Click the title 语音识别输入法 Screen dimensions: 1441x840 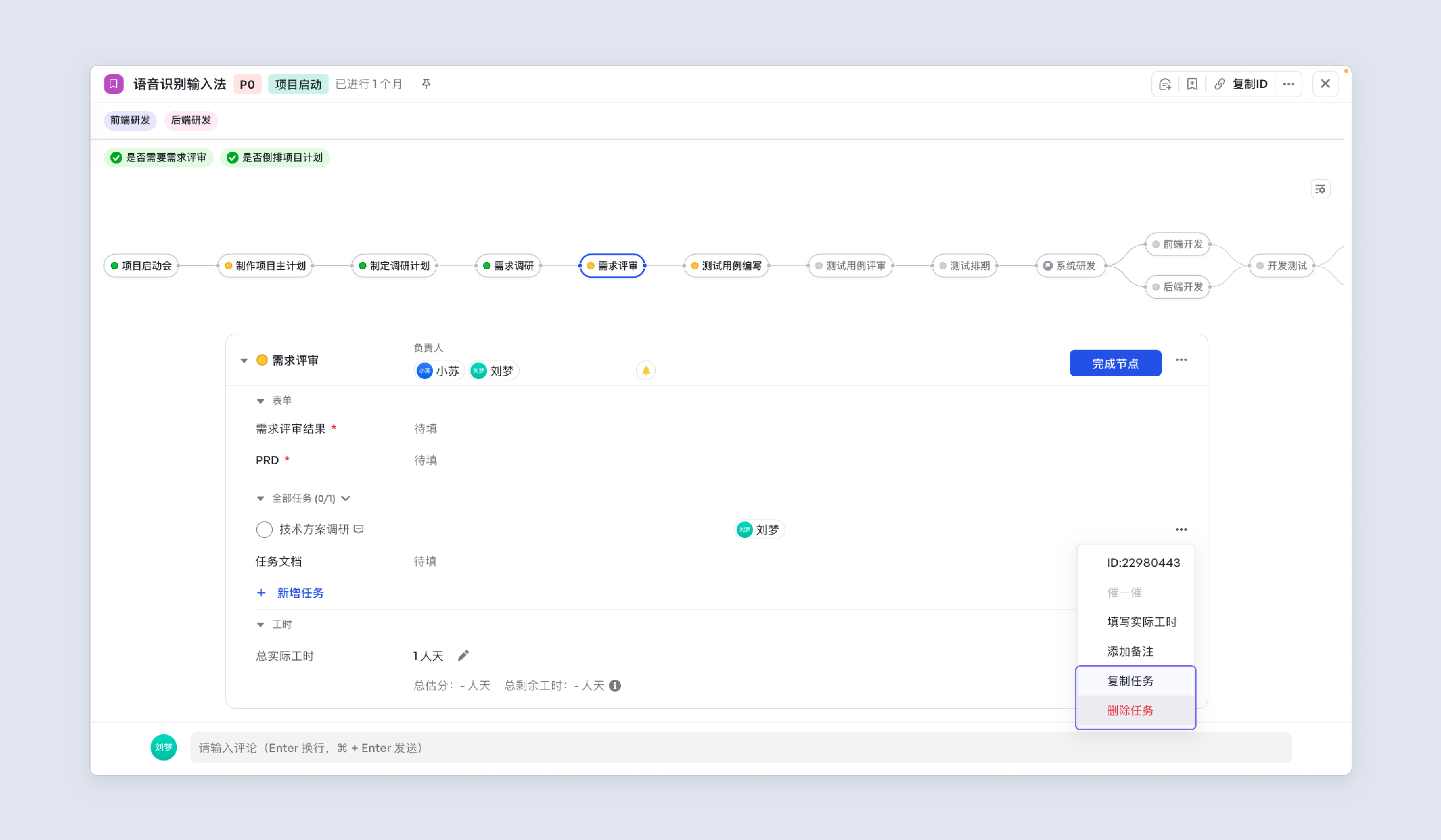pos(180,84)
